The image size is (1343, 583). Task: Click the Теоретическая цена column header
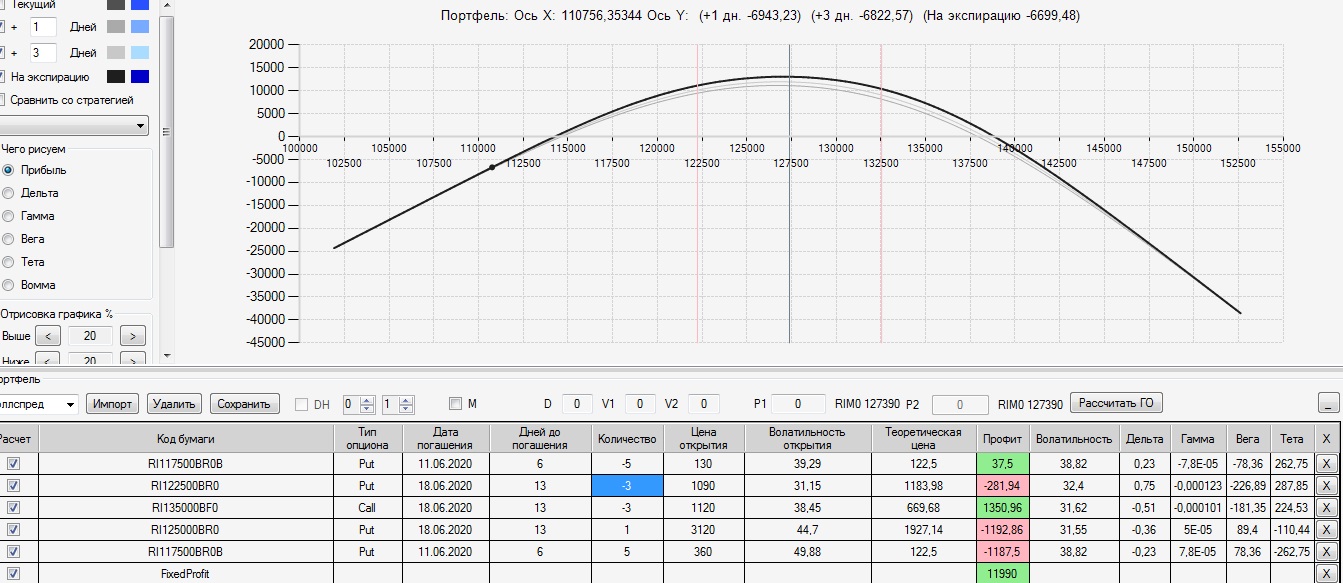point(923,438)
